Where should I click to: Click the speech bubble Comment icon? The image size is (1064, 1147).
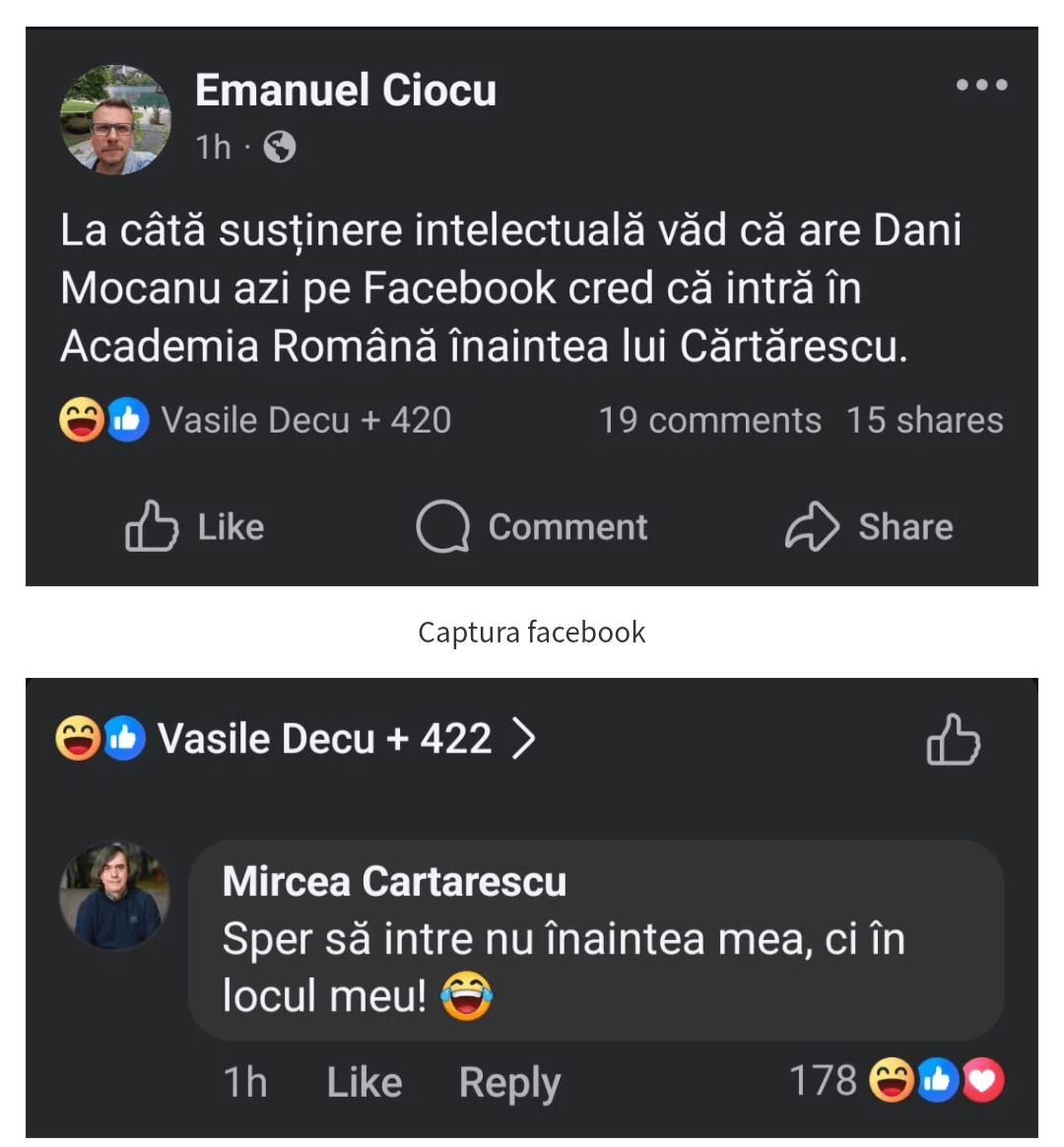tap(442, 526)
